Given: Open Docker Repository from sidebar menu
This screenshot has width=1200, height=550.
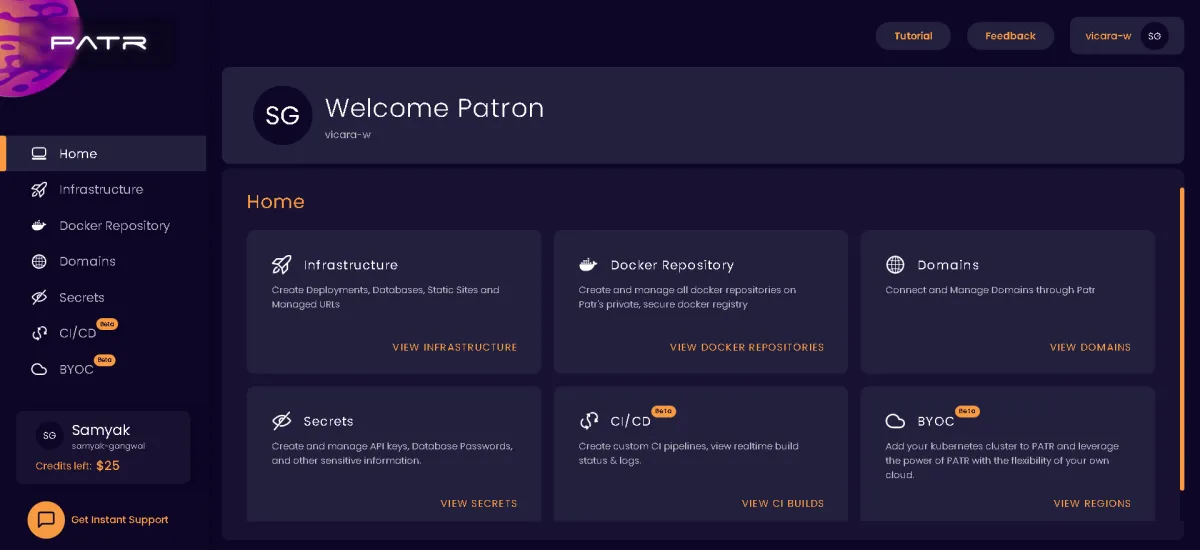Looking at the screenshot, I should 114,226.
